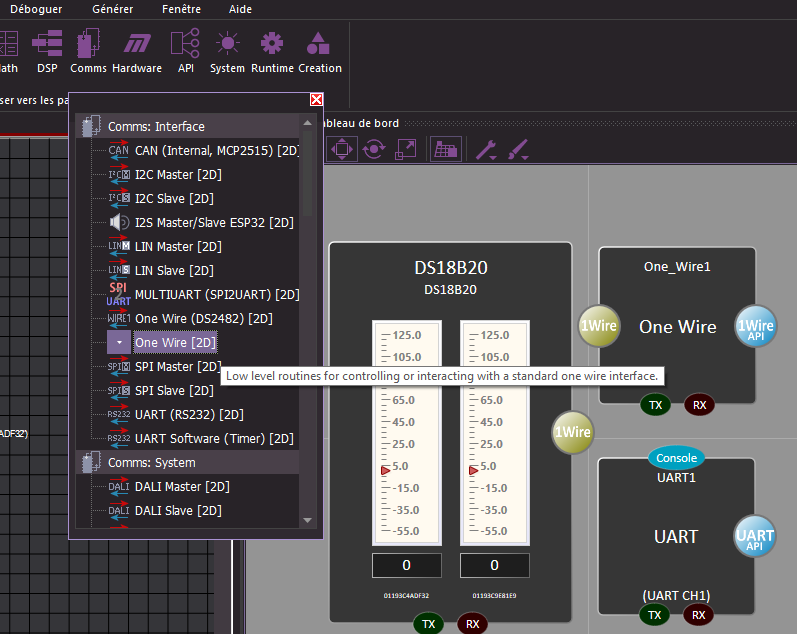Select the rotate view tool in dashboard toolbar

[374, 149]
